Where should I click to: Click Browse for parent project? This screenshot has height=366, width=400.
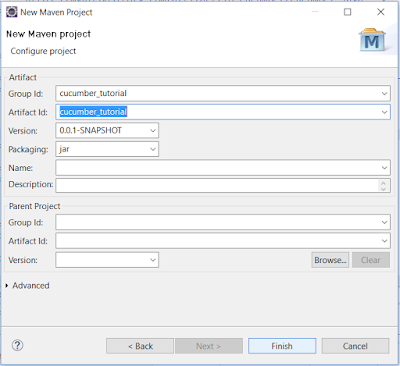tap(330, 260)
